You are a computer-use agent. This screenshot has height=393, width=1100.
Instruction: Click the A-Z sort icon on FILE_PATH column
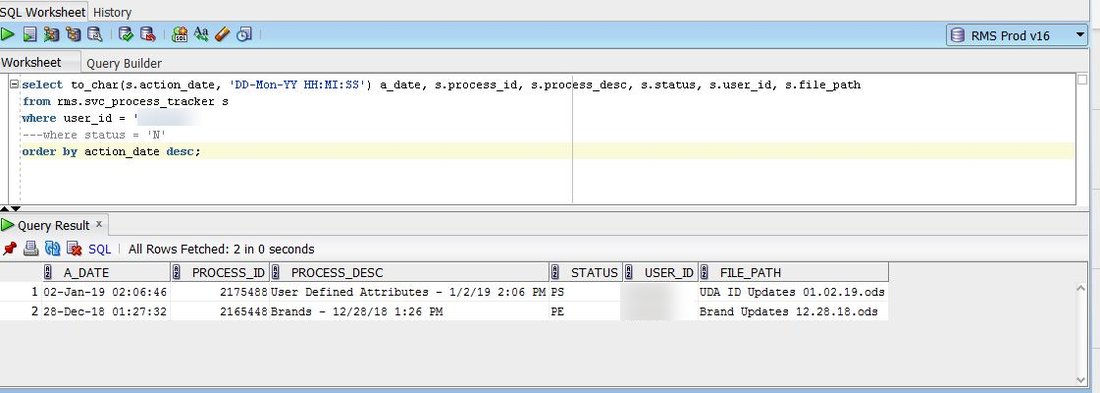(705, 273)
